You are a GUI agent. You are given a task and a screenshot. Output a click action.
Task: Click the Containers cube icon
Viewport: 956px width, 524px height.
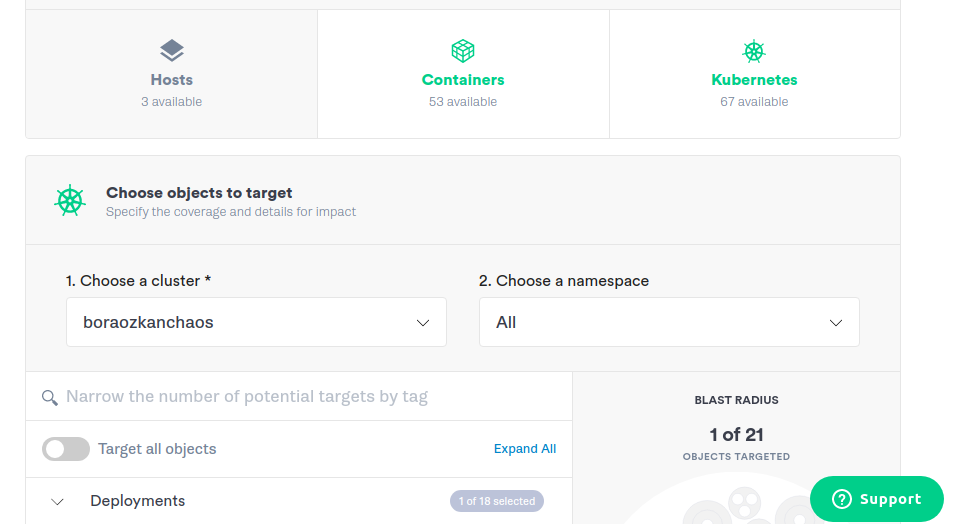click(x=463, y=50)
